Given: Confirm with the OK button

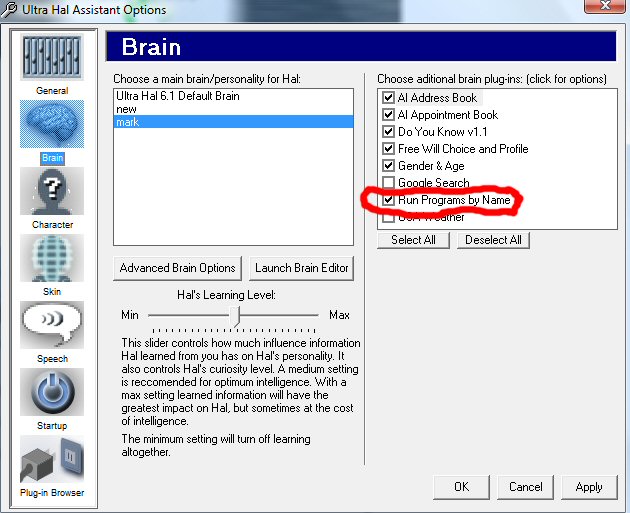Looking at the screenshot, I should click(461, 487).
